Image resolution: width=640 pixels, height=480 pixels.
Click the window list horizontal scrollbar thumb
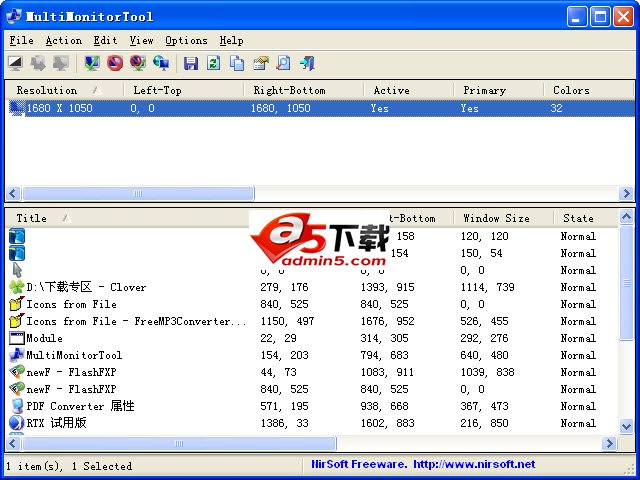(179, 443)
